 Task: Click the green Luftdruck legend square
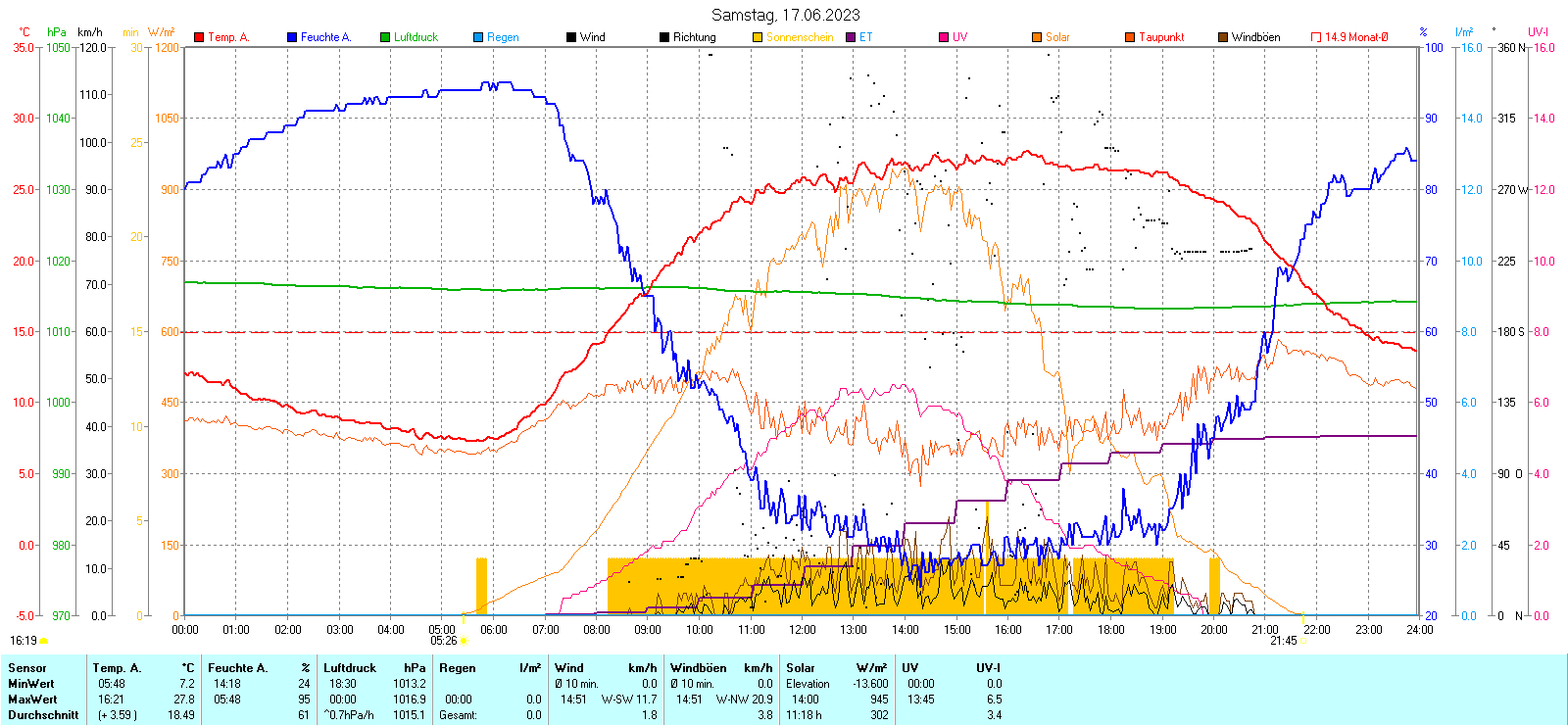pos(385,37)
